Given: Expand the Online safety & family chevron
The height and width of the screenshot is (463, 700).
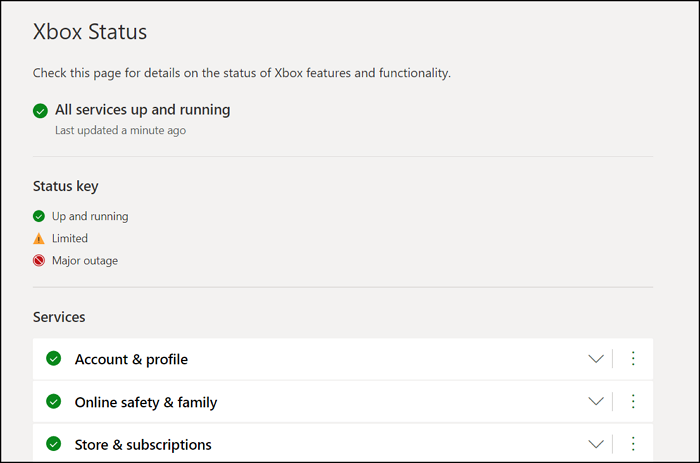Looking at the screenshot, I should coord(596,402).
